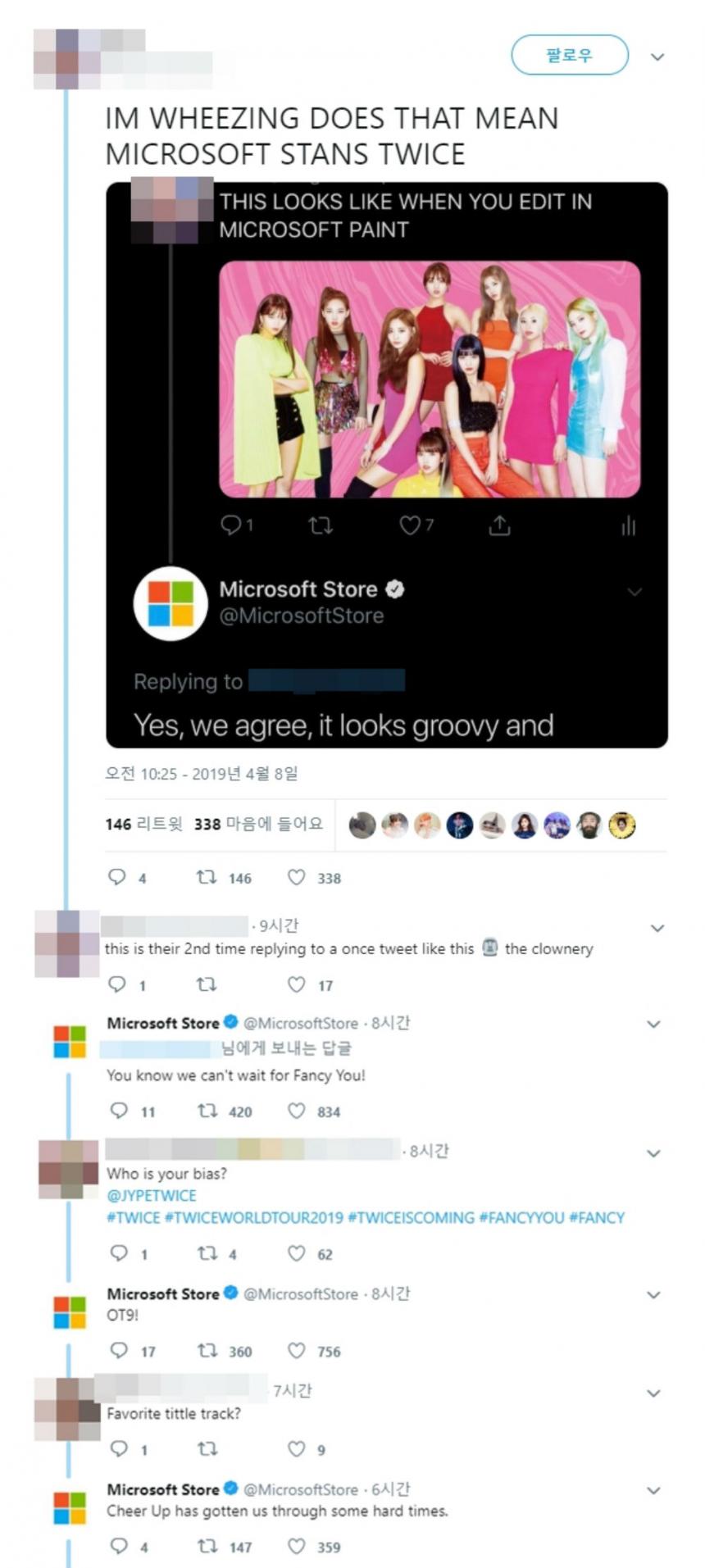This screenshot has width=705, height=1568.
Task: Open chevron menu on the 'OT9!' reply
Action: [x=653, y=1295]
